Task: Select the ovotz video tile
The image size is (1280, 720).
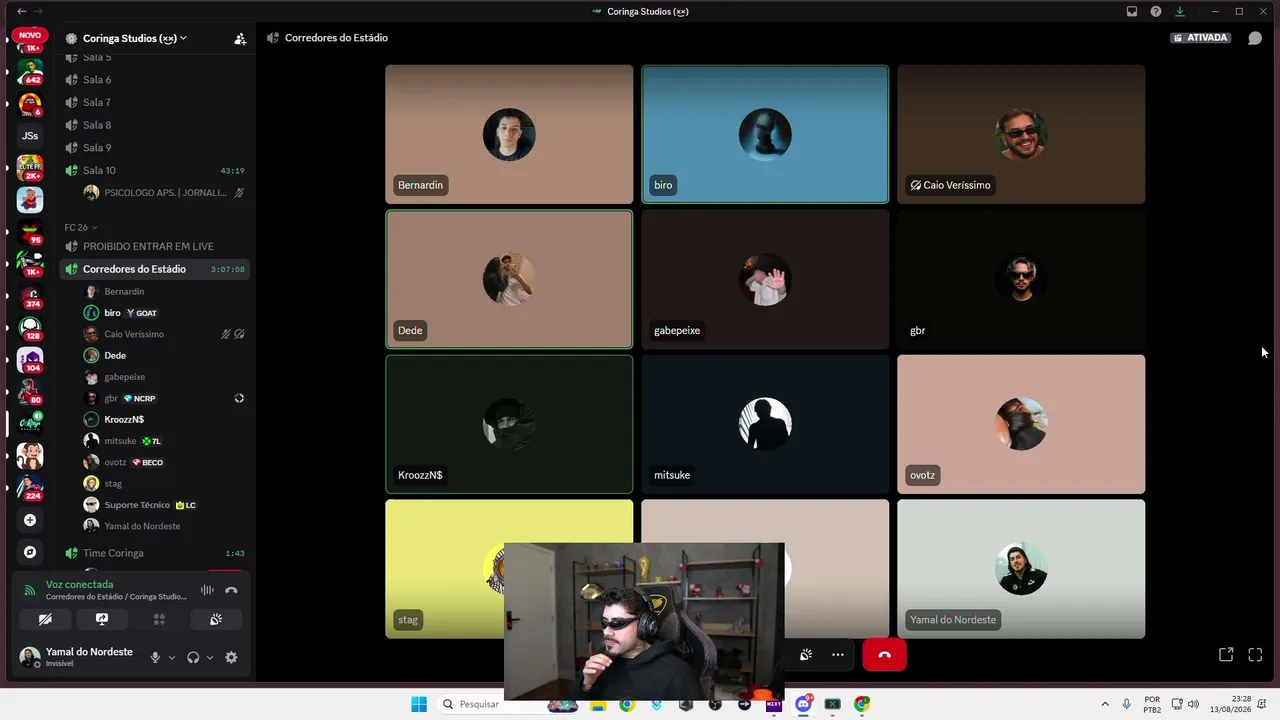Action: (x=1021, y=424)
